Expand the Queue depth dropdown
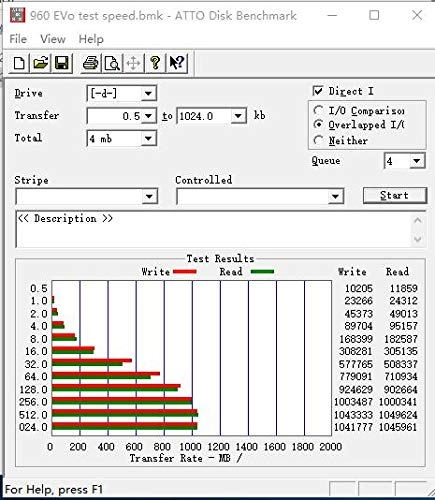 point(417,161)
